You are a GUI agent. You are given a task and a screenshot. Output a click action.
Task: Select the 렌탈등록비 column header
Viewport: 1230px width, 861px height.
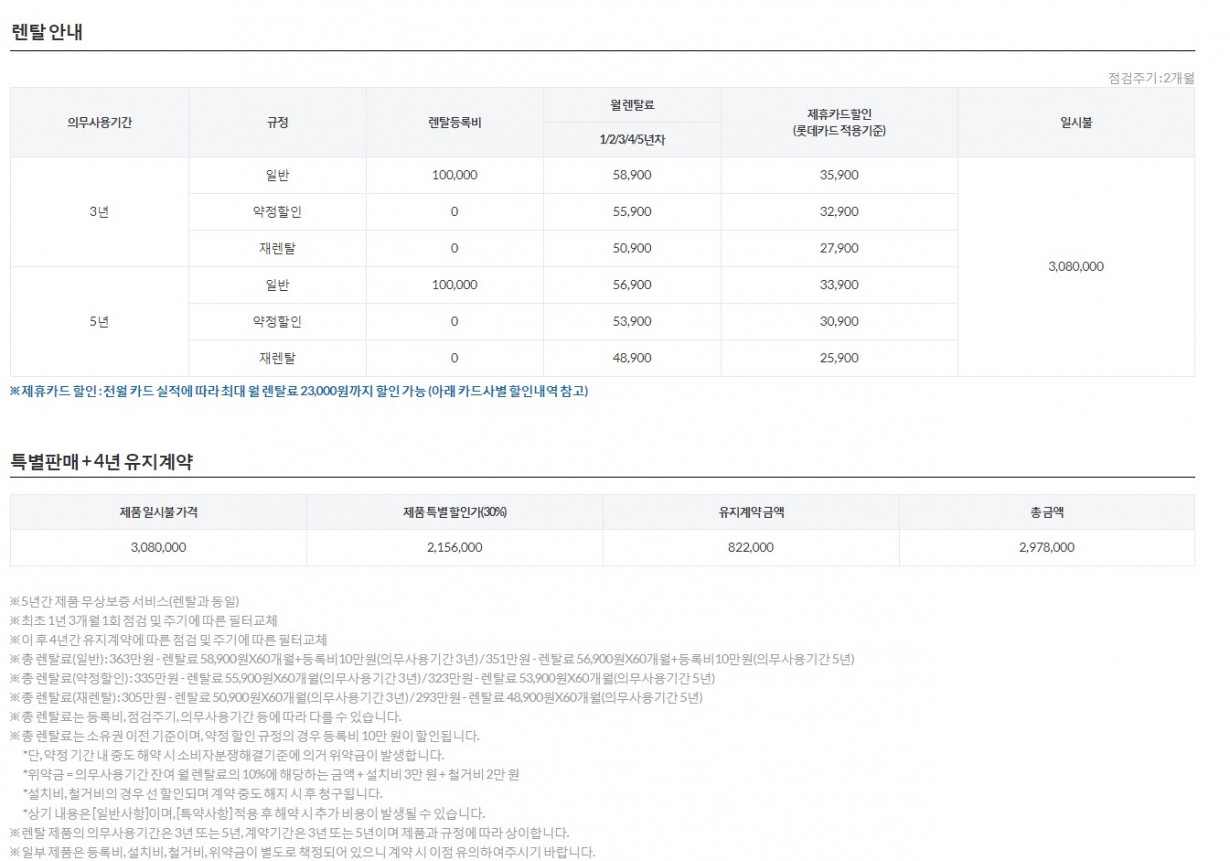click(x=454, y=122)
